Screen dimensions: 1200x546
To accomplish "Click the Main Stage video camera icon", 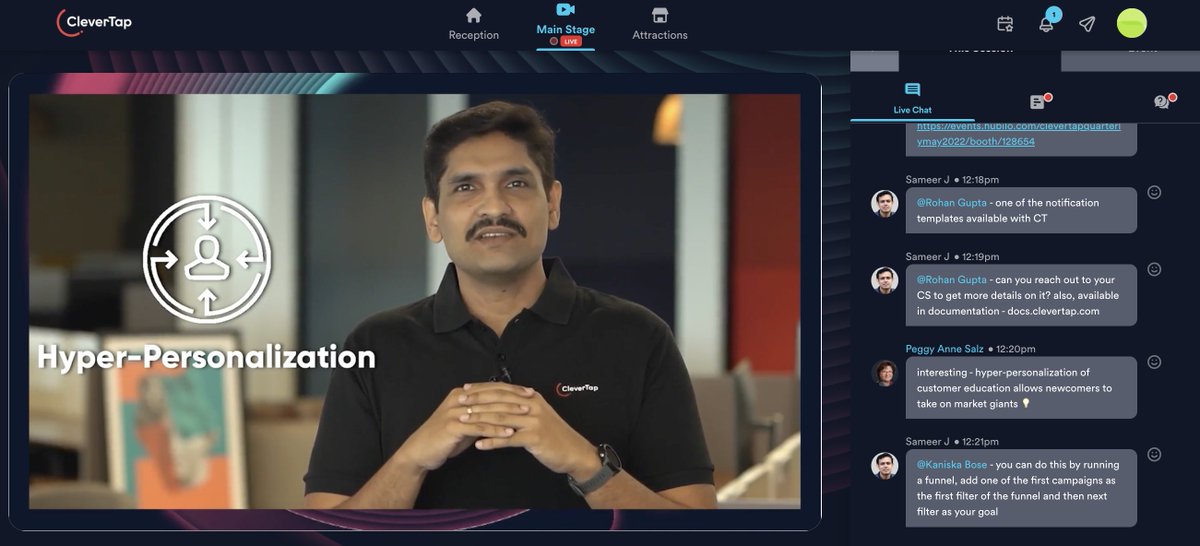I will (566, 10).
